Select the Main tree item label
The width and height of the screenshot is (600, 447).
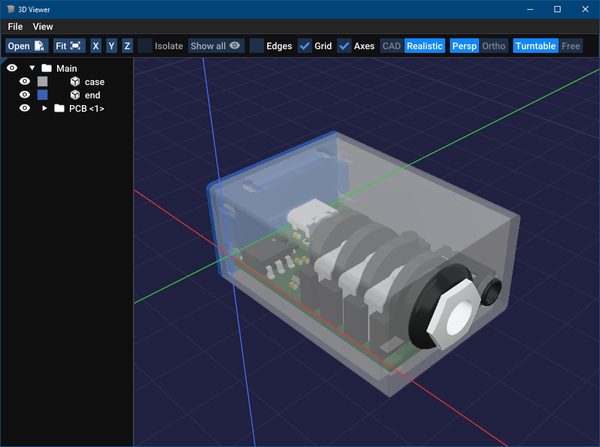(67, 69)
